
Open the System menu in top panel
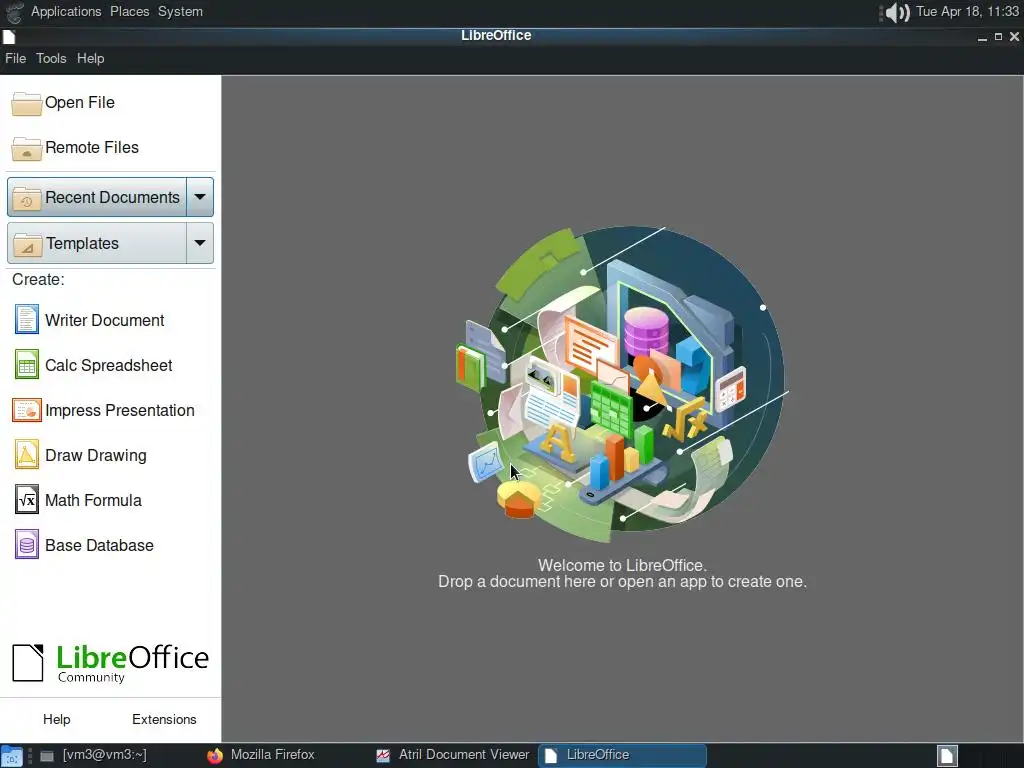[180, 12]
